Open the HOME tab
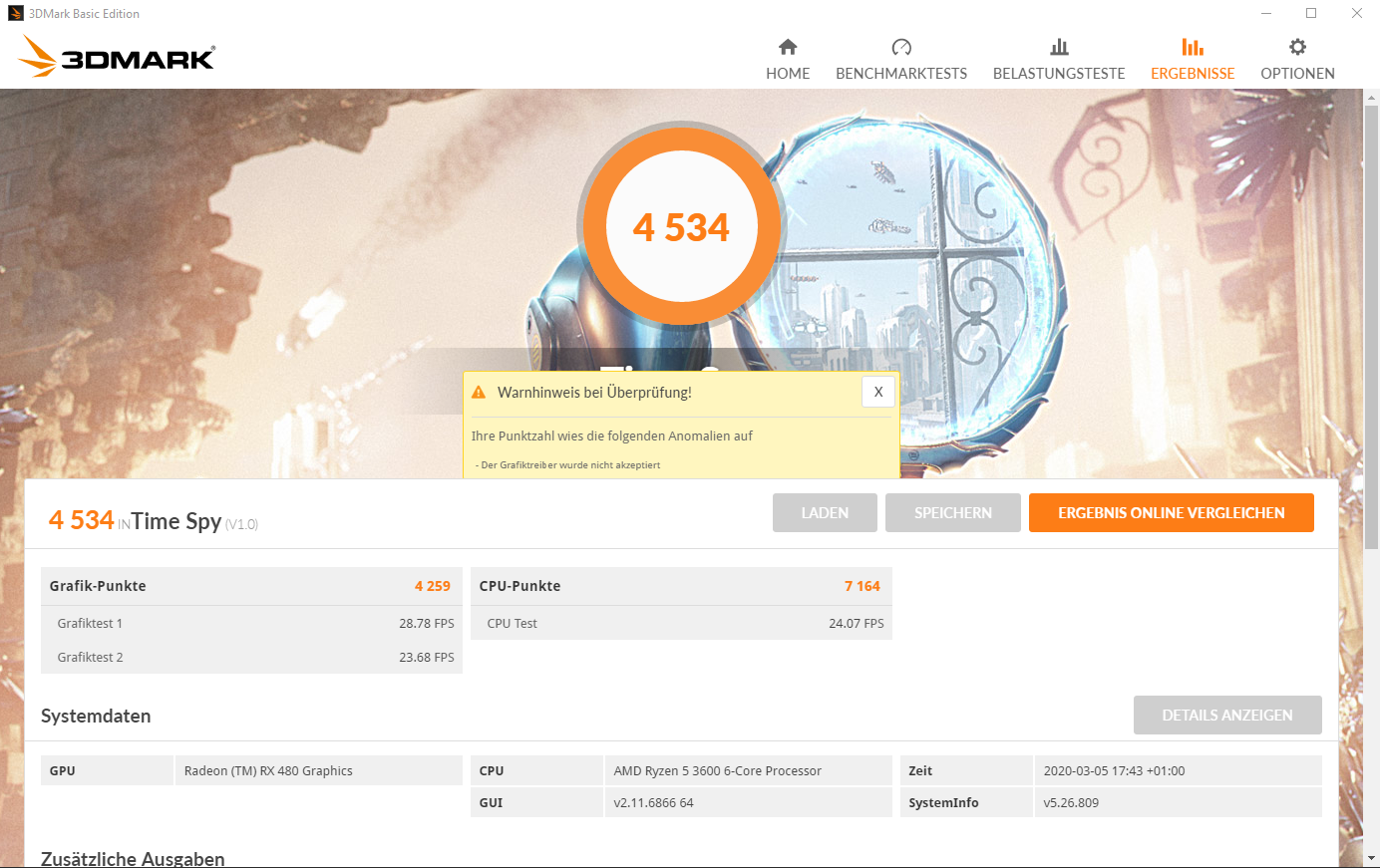1380x868 pixels. tap(788, 59)
